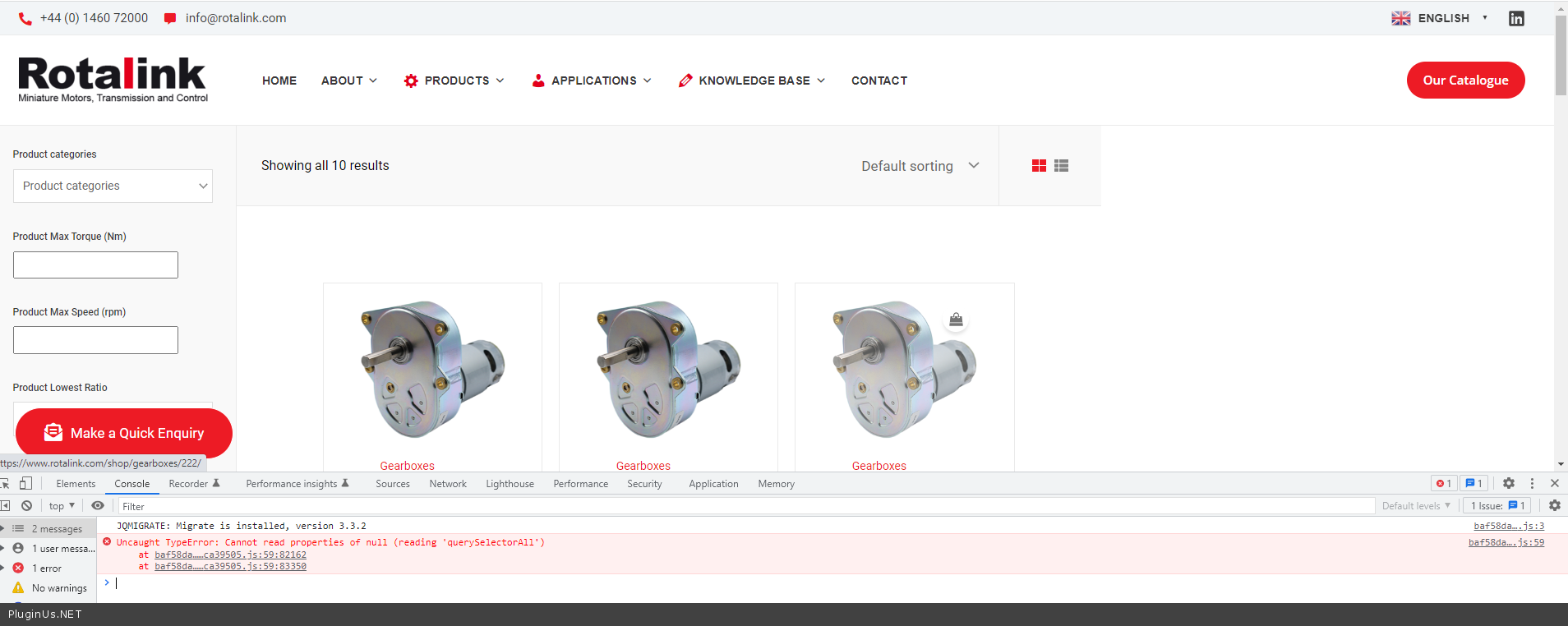Click the Our Catalogue button

point(1465,81)
